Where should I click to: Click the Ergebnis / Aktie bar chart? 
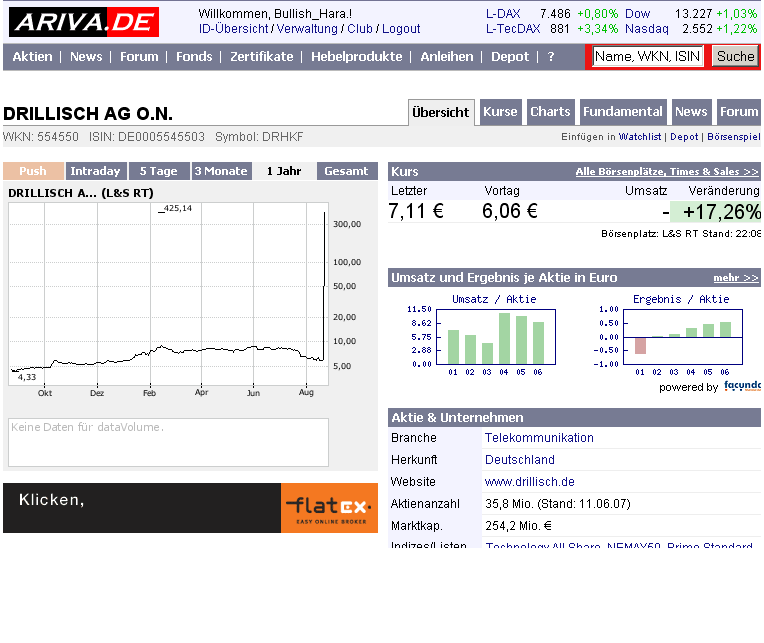[683, 337]
